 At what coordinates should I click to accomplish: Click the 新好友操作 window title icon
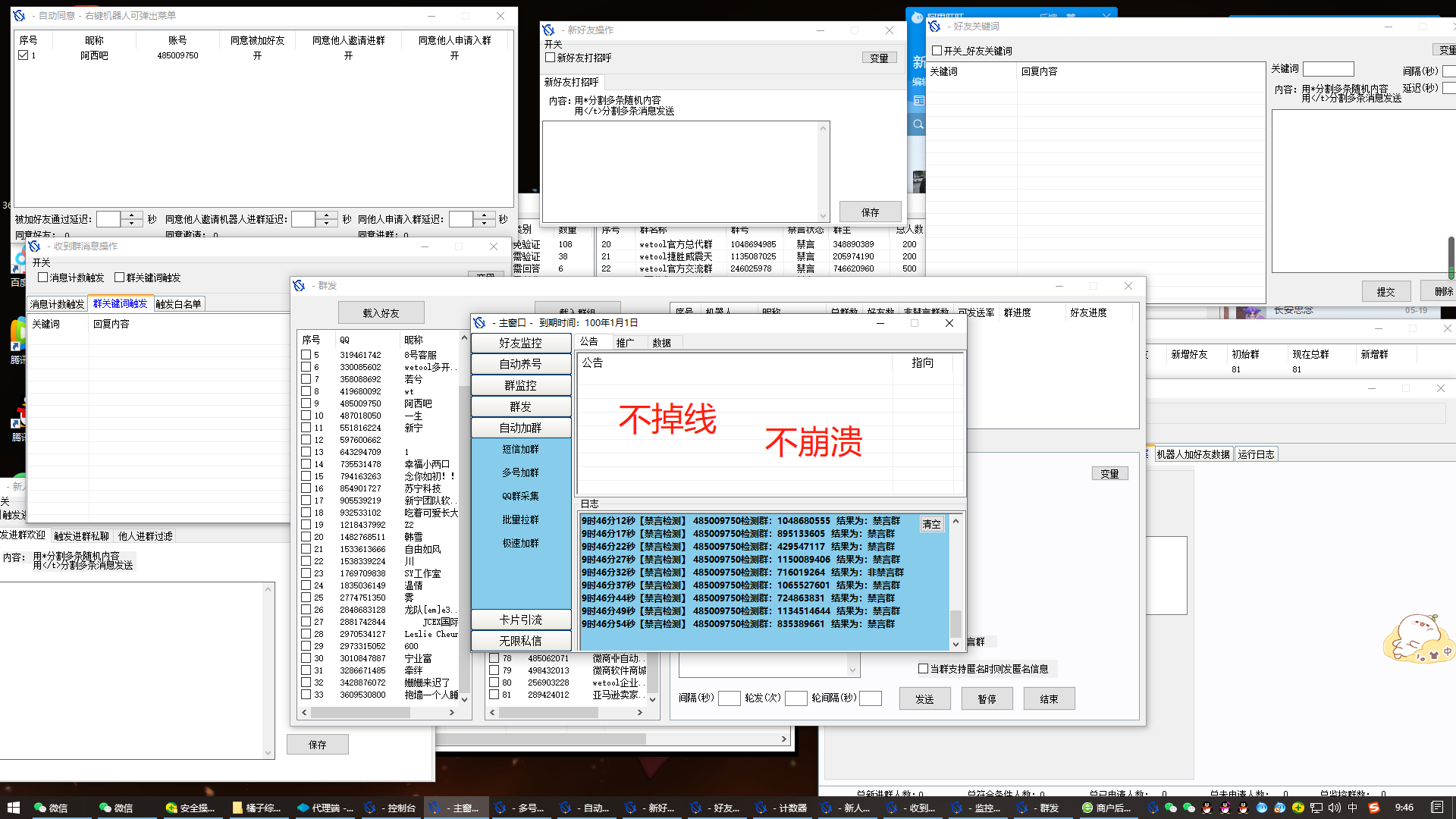(x=548, y=30)
